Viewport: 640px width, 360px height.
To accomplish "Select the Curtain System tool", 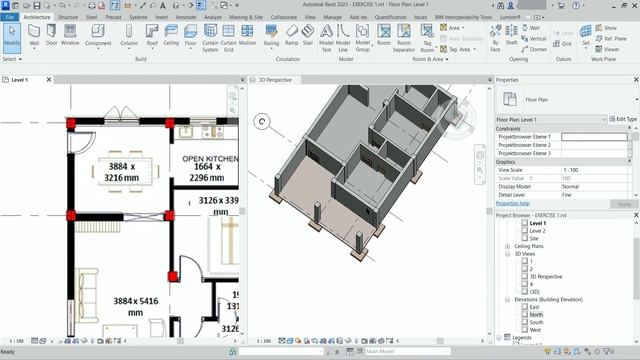I will point(210,38).
